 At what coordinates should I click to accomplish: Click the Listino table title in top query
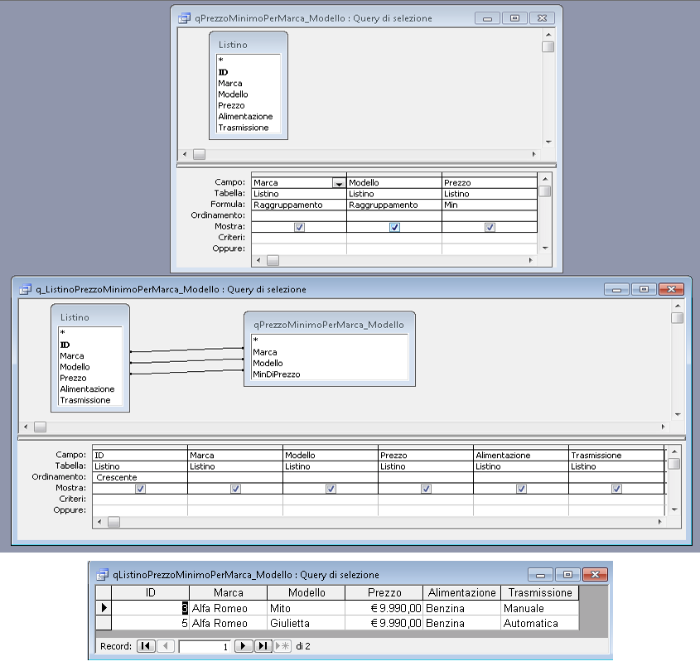coord(233,45)
